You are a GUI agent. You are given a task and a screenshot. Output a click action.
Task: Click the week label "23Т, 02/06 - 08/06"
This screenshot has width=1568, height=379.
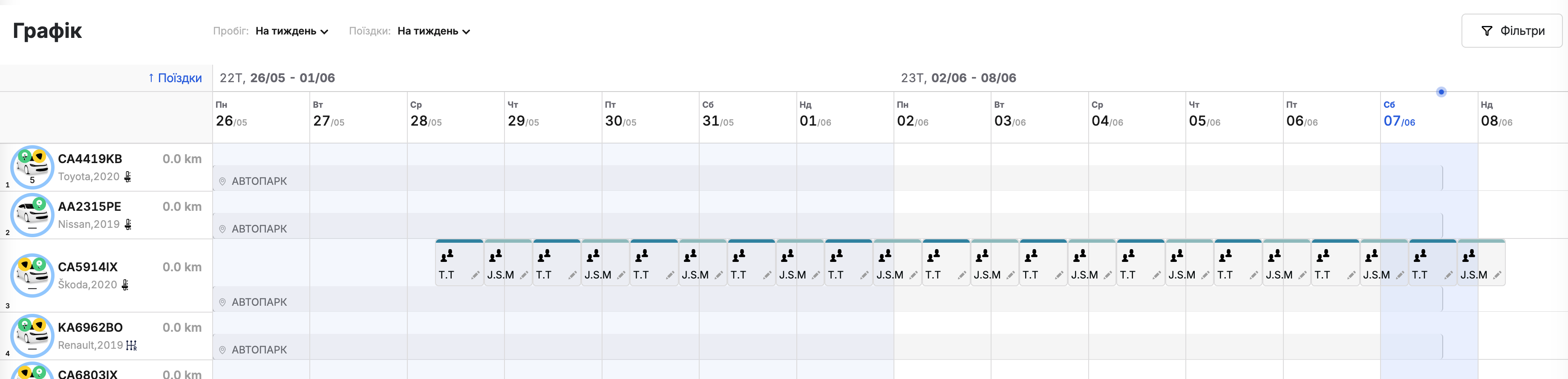coord(958,78)
